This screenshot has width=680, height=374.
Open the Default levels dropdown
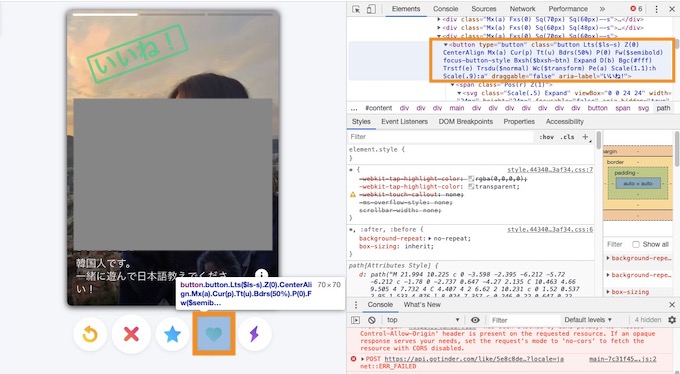[588, 320]
